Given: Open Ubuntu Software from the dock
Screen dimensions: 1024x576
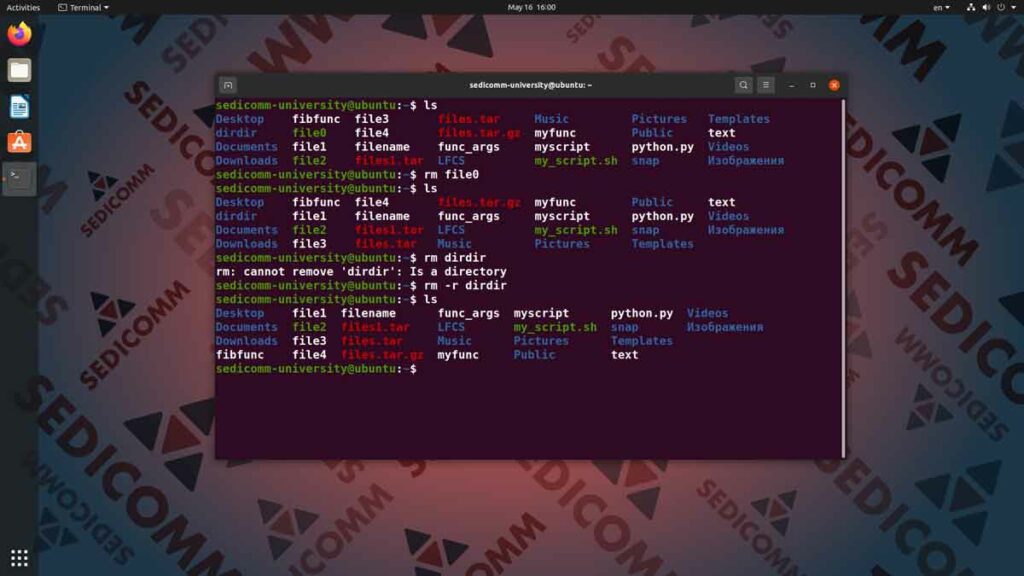Looking at the screenshot, I should pos(19,142).
